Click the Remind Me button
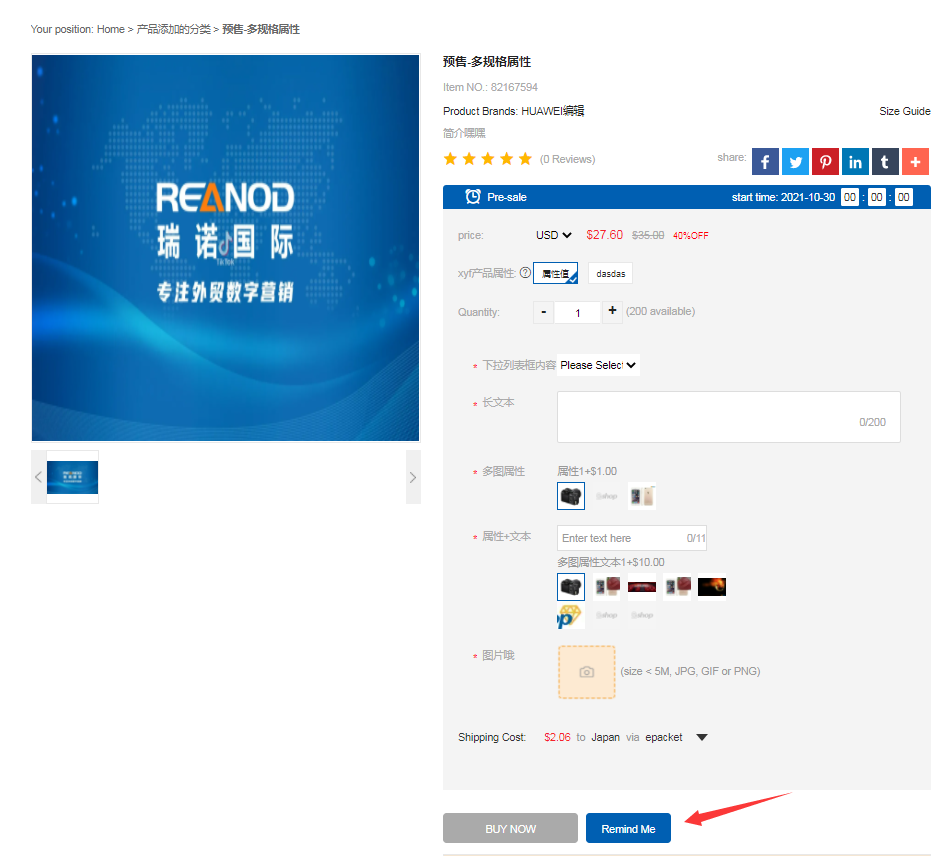Viewport: 946px width, 856px height. (x=628, y=828)
